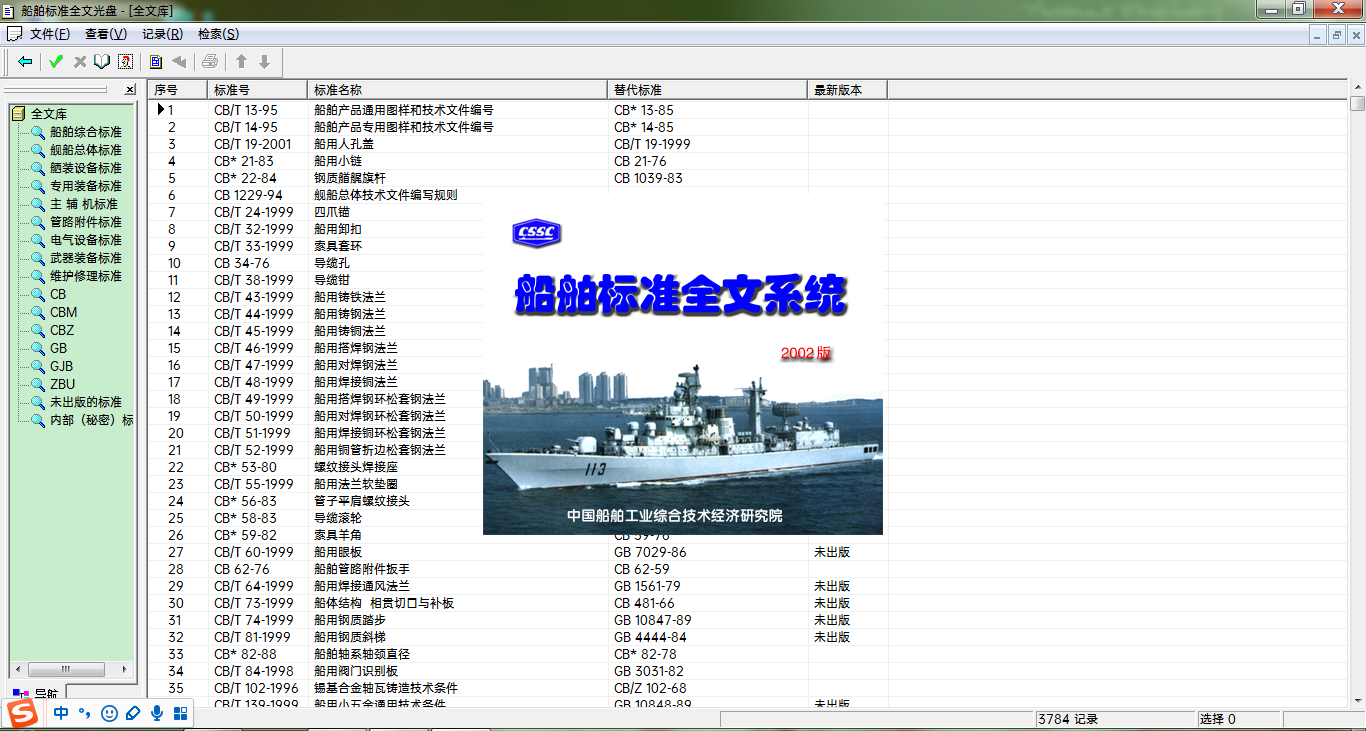Viewport: 1366px width, 731px height.
Task: Sort by the 标准名称 column header
Action: [457, 90]
